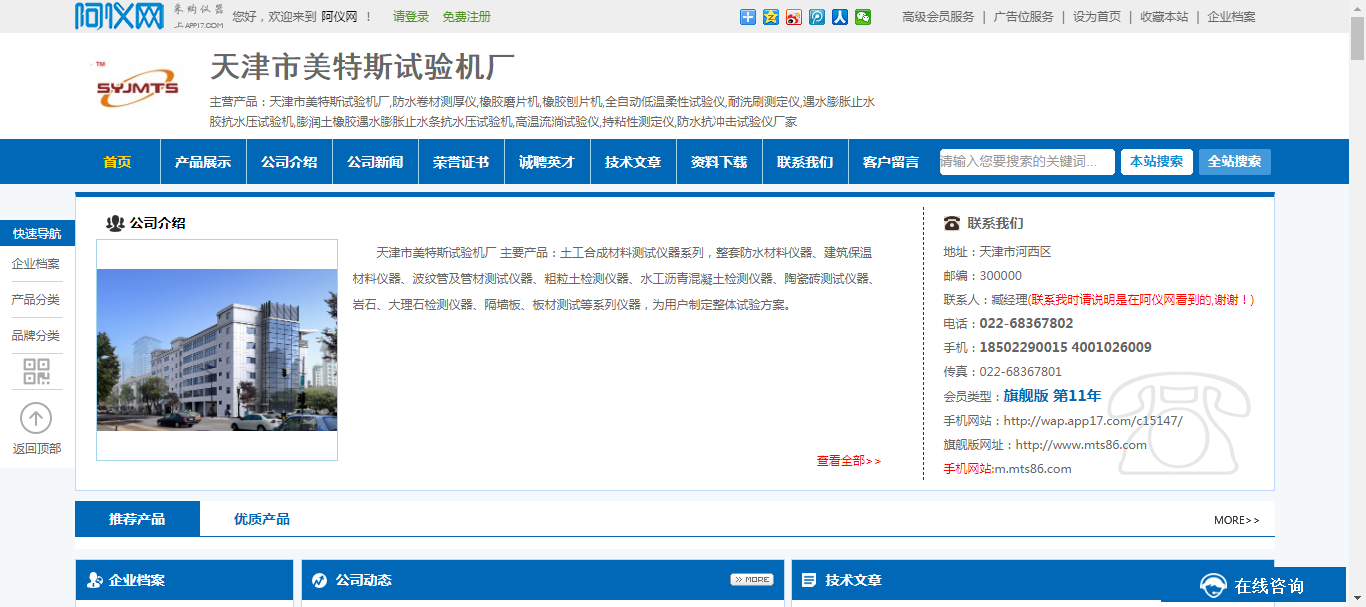The height and width of the screenshot is (607, 1366).
Task: Open flagship site link www.mts86.com
Action: (1081, 445)
